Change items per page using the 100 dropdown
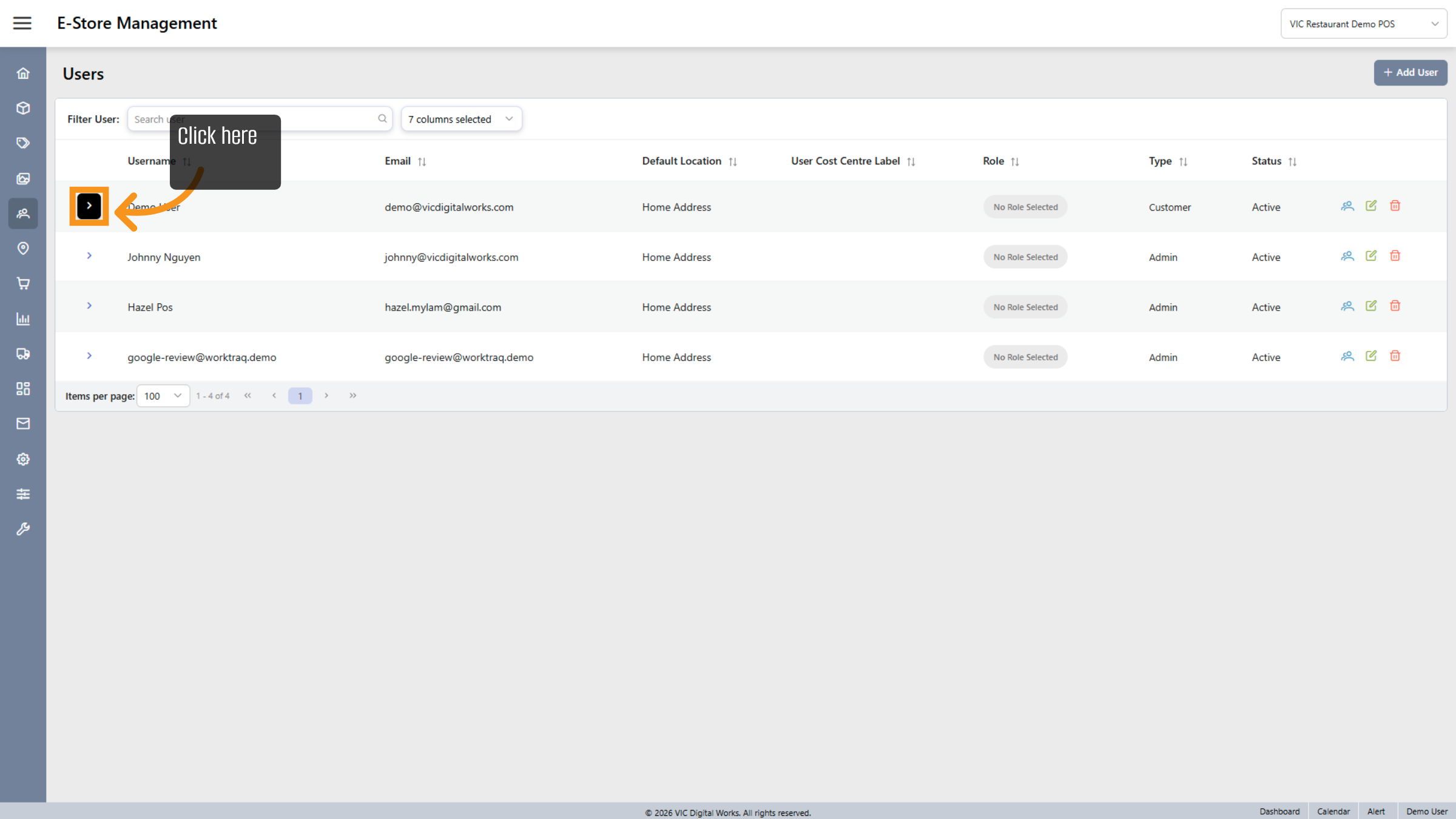Viewport: 1456px width, 819px height. pos(163,396)
